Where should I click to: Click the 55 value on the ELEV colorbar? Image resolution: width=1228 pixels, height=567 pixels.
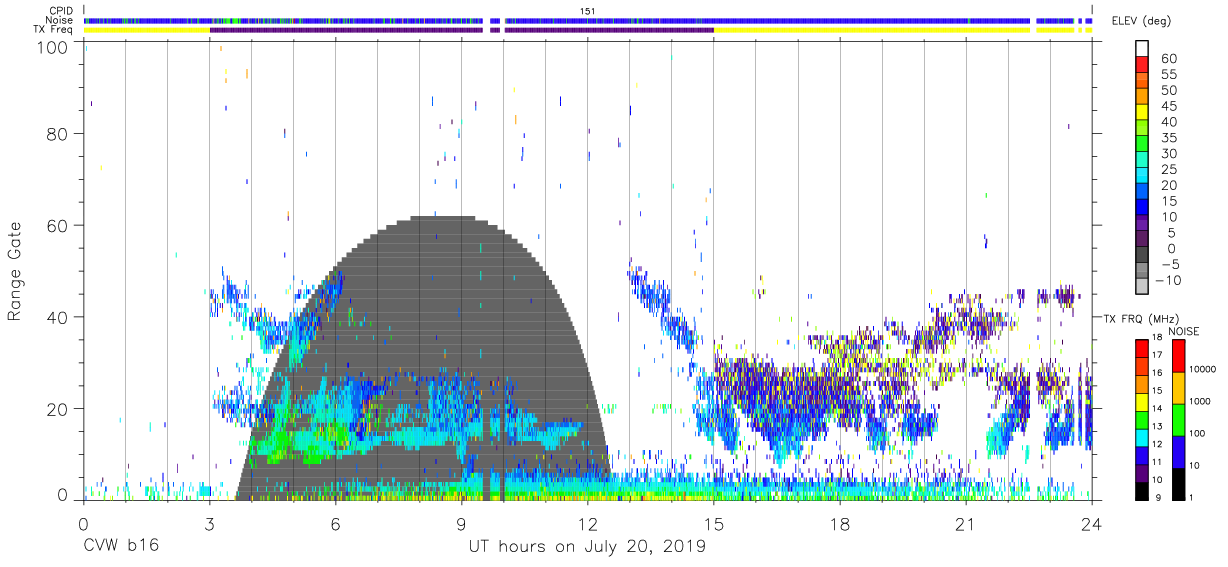click(1169, 75)
